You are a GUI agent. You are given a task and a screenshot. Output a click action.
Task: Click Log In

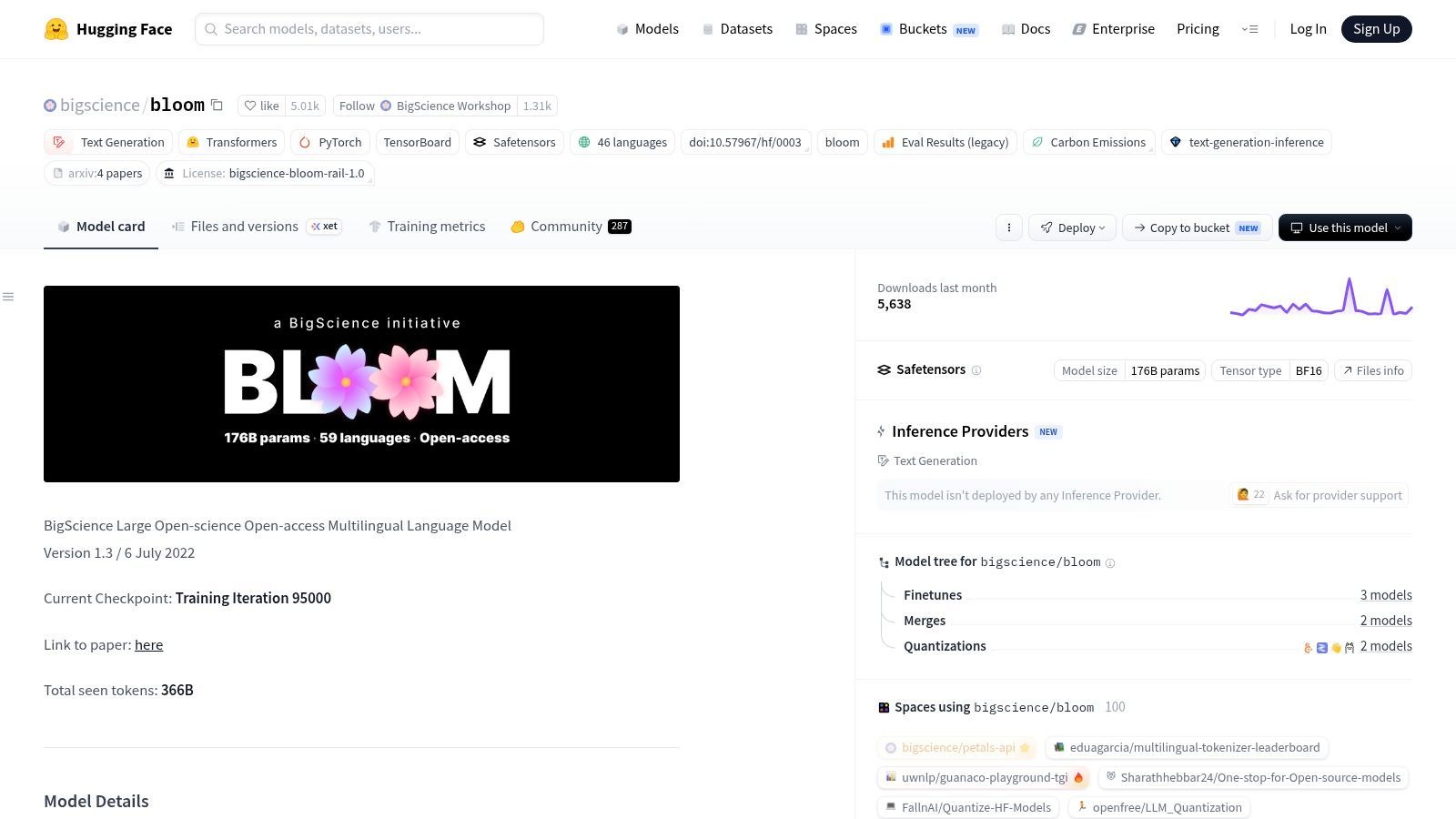tap(1308, 29)
